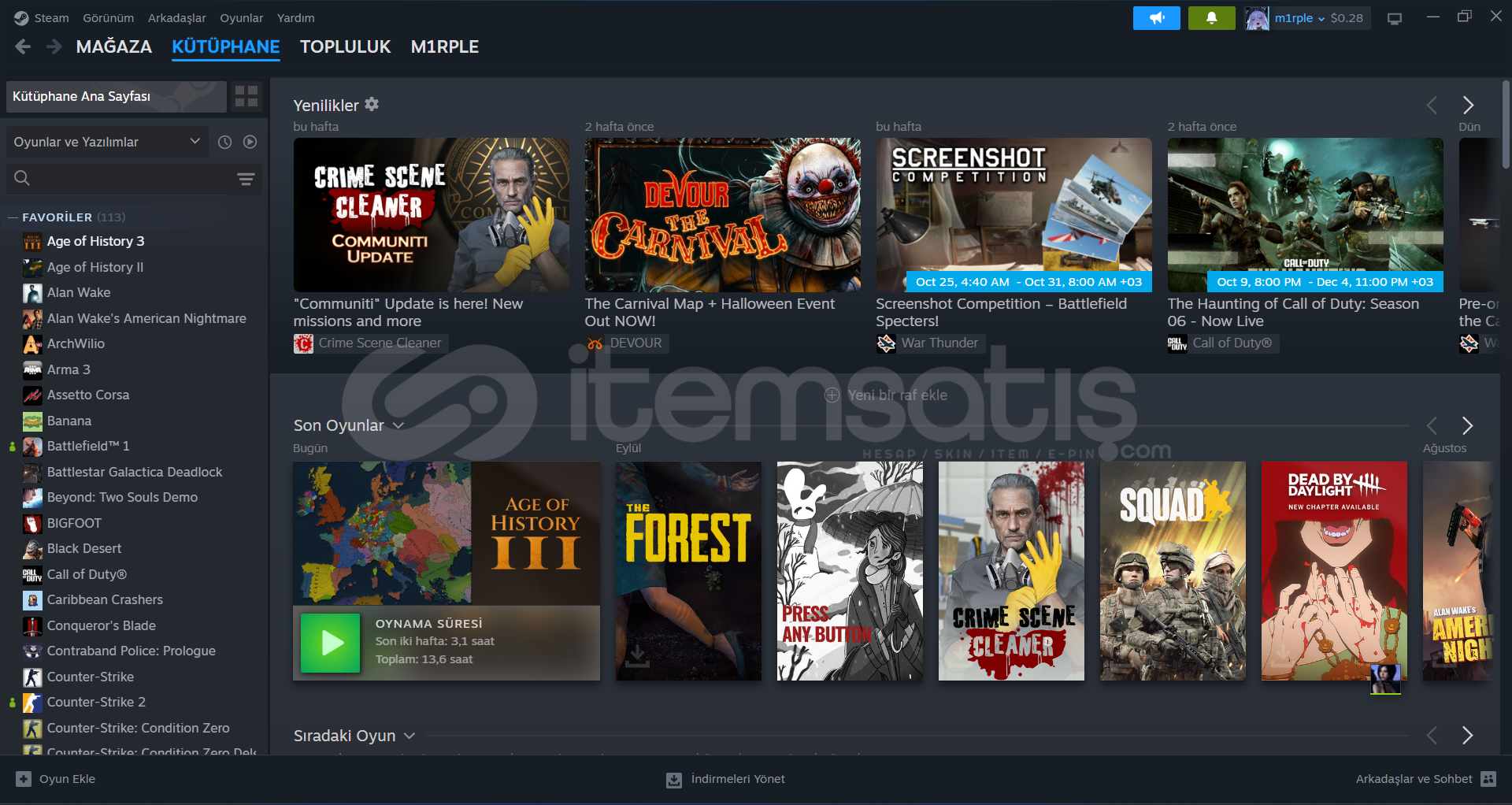Click the BIGFOOT list icon
Viewport: 1512px width, 805px height.
[32, 524]
